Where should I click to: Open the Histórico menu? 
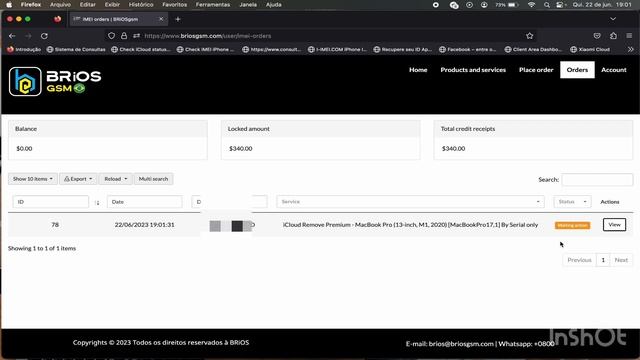[x=141, y=5]
